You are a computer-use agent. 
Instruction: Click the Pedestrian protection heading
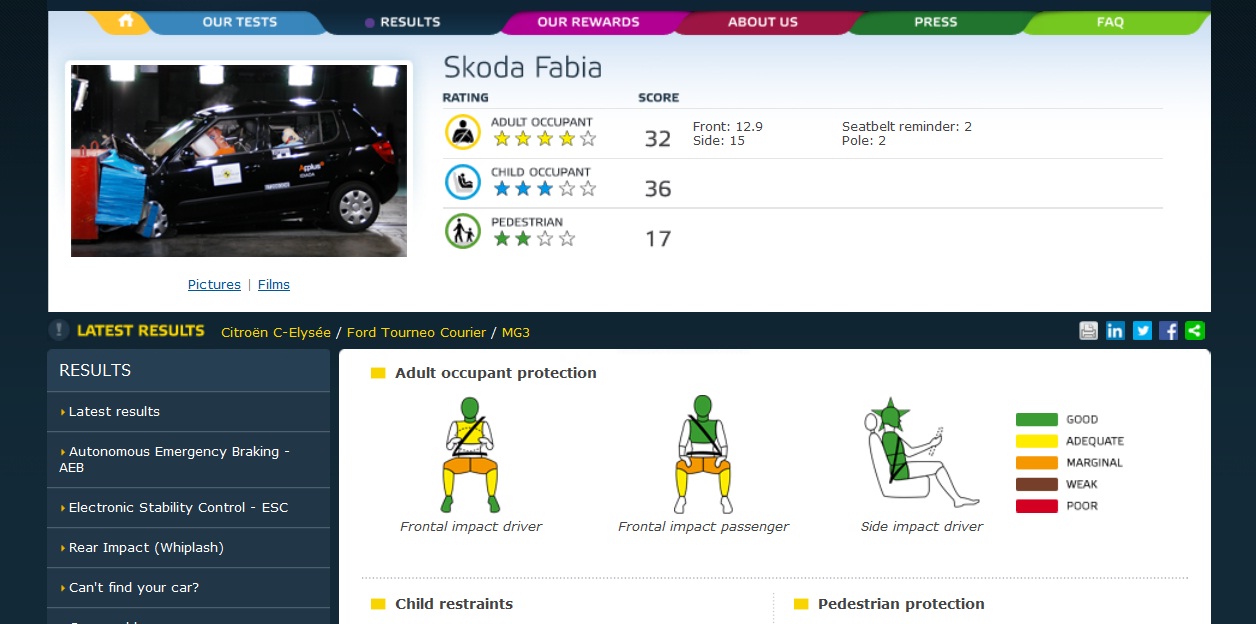tap(901, 604)
